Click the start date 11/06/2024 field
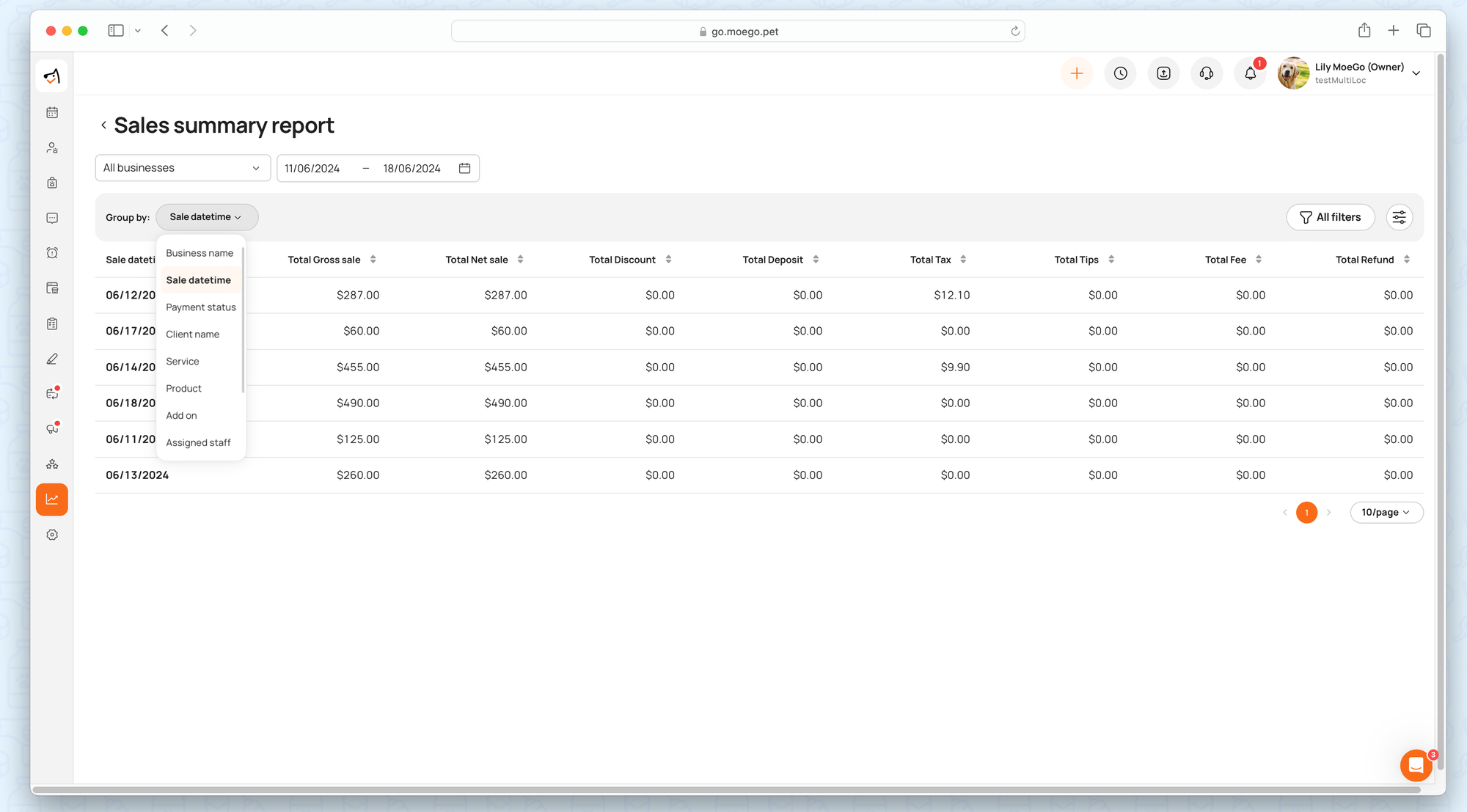The image size is (1467, 812). [312, 169]
